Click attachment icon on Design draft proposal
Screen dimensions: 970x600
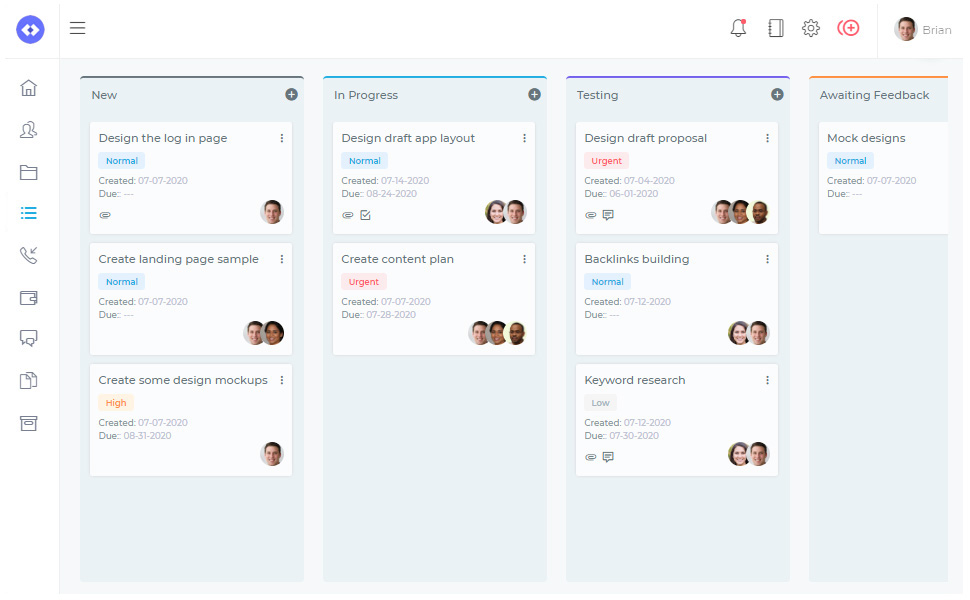(591, 215)
